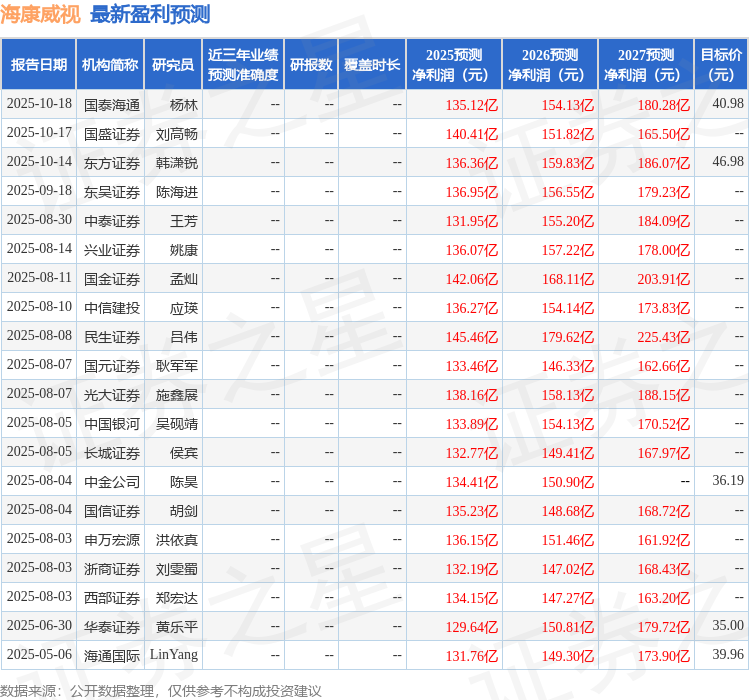Select the 2025预测净利润 column header
749x700 pixels.
[x=454, y=65]
